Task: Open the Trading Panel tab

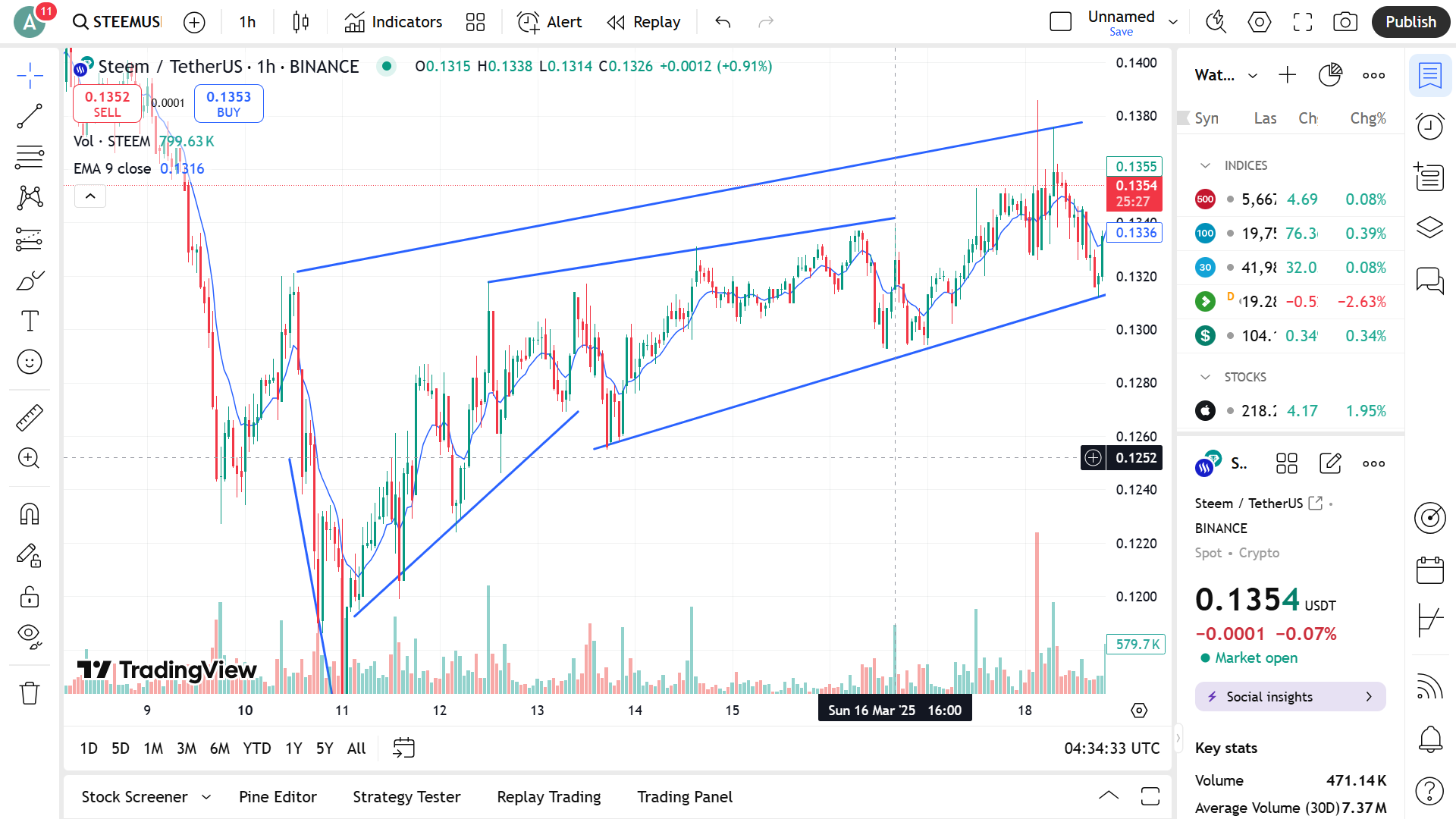Action: click(x=685, y=797)
